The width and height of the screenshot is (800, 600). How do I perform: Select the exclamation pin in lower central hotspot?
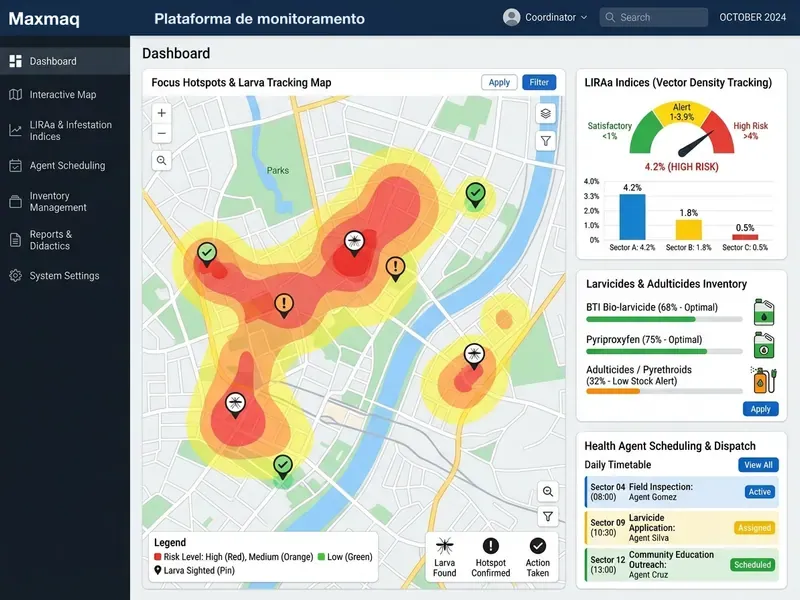284,305
